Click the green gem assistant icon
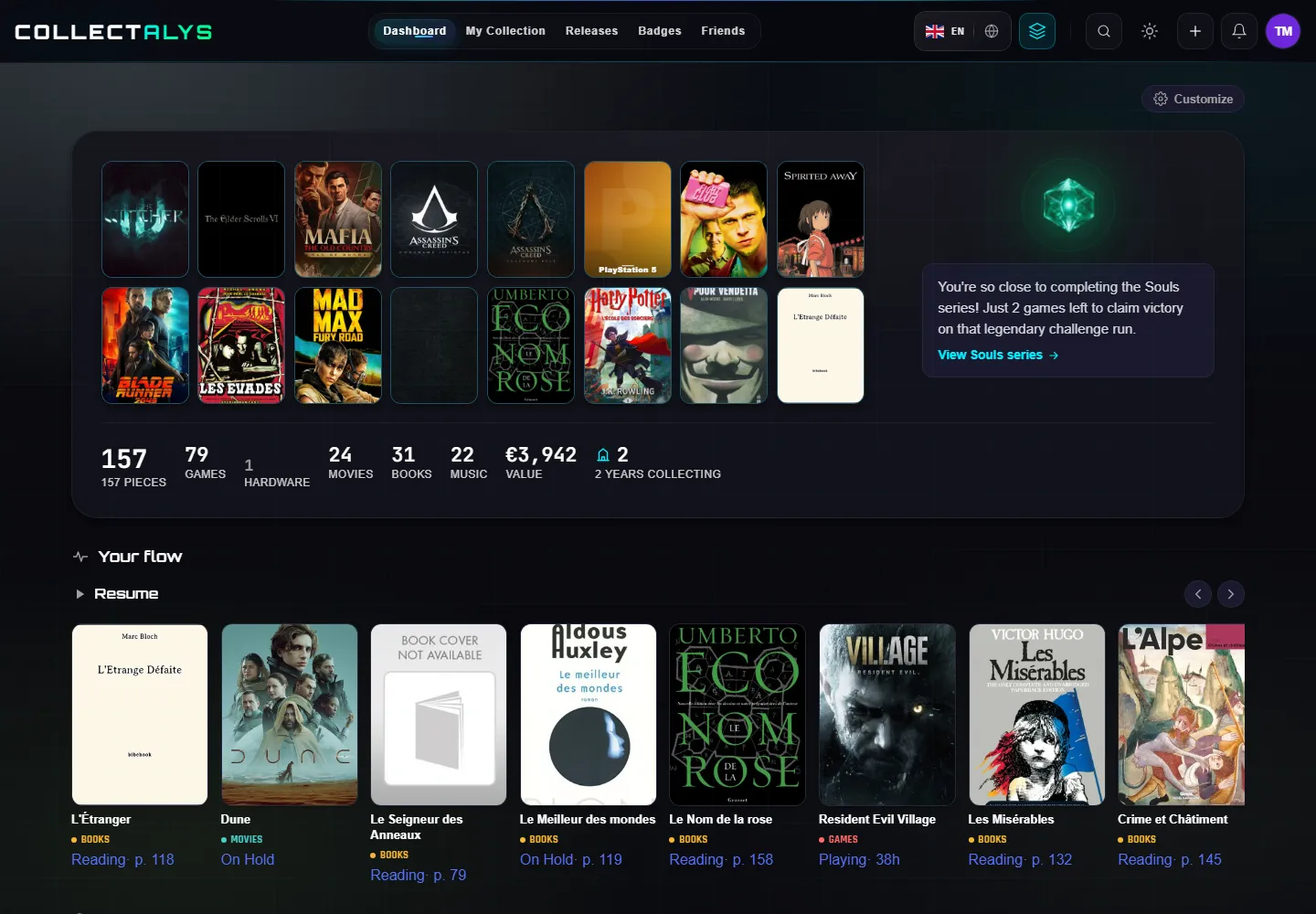 [1068, 203]
